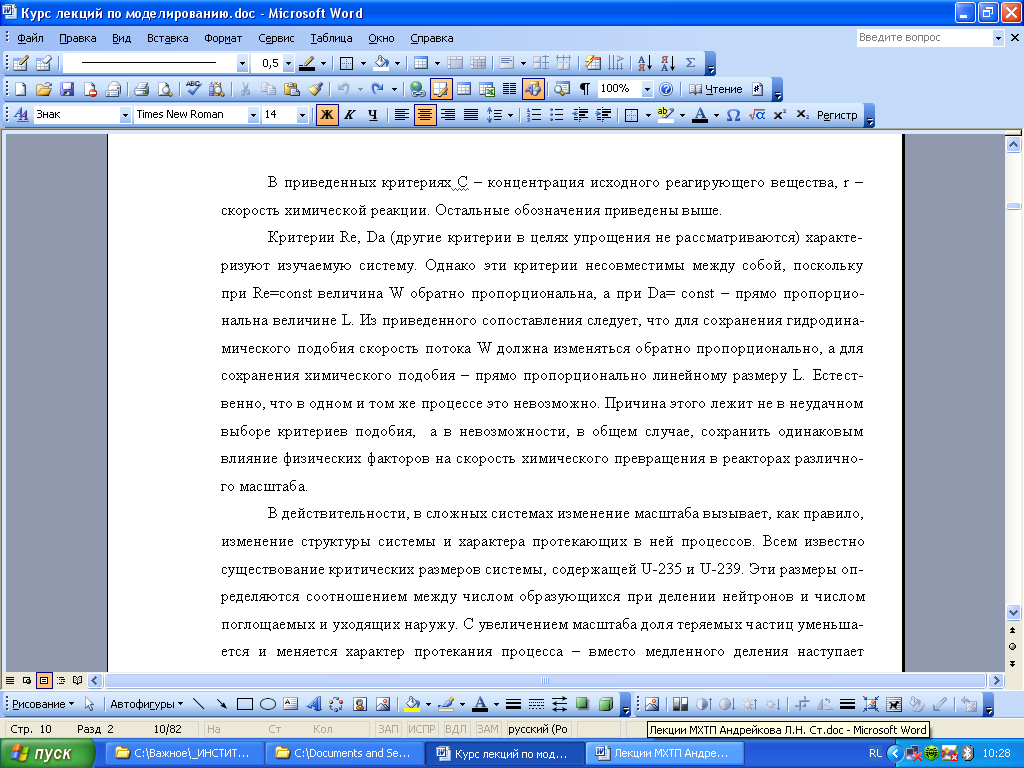Open print preview

(165, 89)
